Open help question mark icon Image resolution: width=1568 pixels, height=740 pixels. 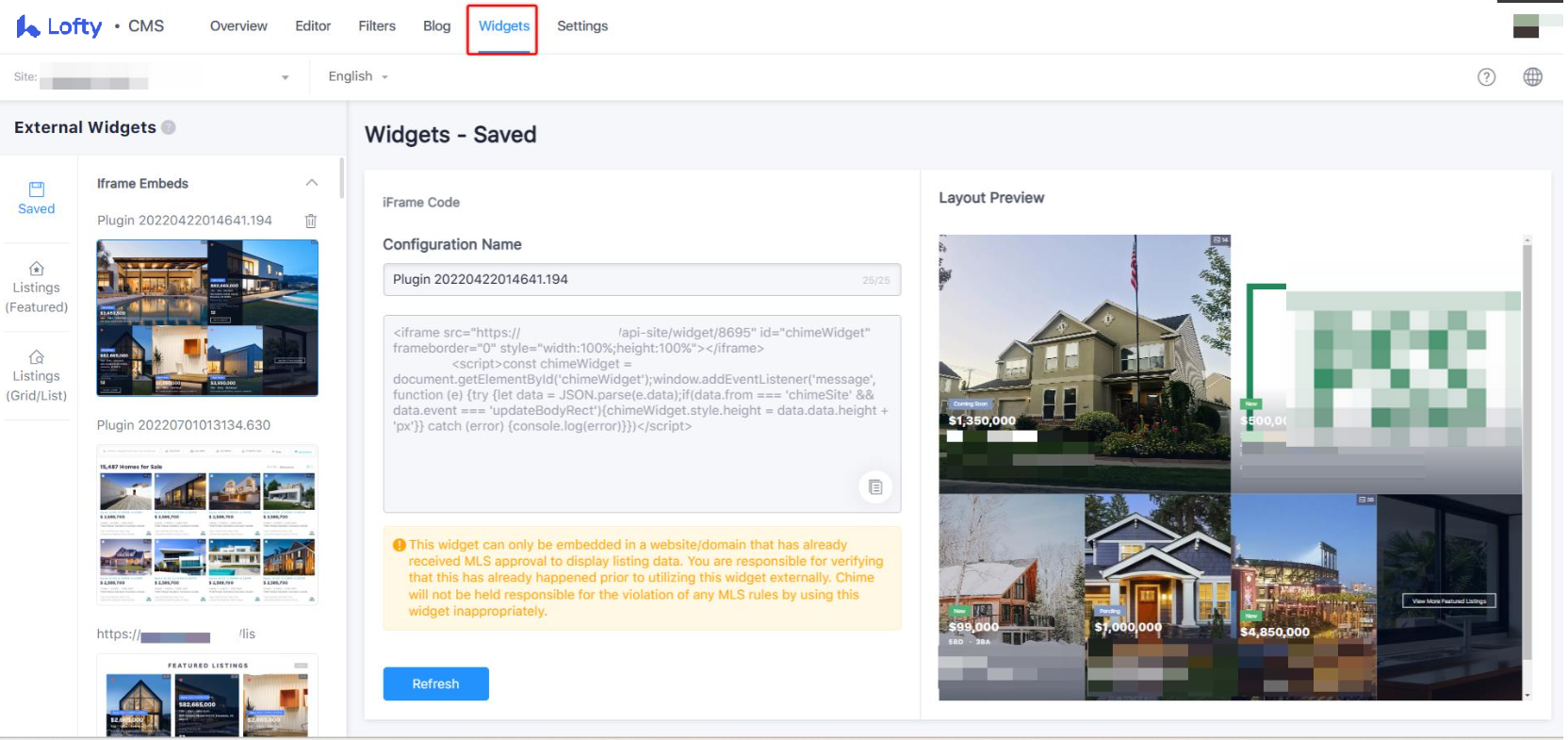click(x=1486, y=77)
